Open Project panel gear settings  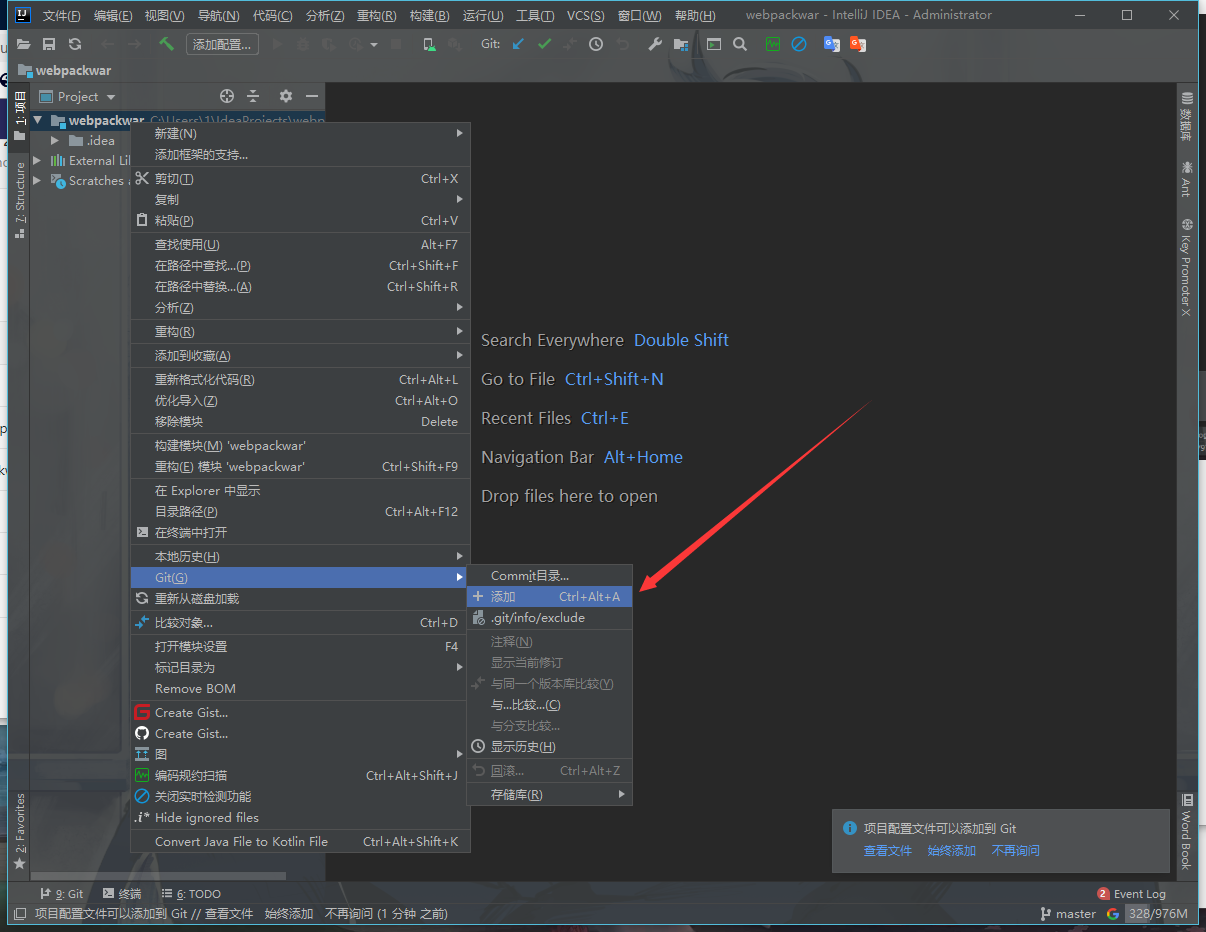[286, 96]
